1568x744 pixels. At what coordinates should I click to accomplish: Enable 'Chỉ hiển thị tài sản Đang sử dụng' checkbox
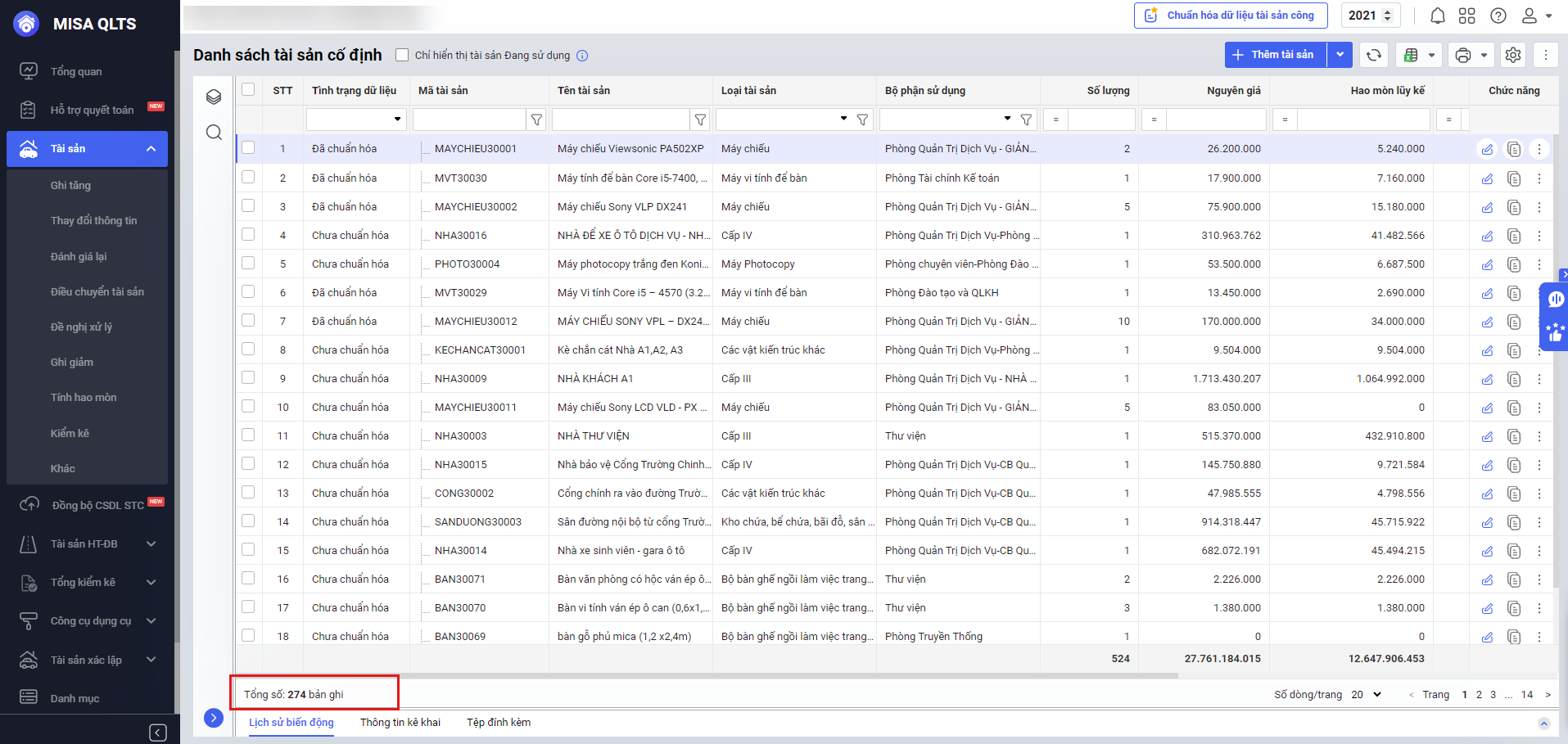(402, 55)
